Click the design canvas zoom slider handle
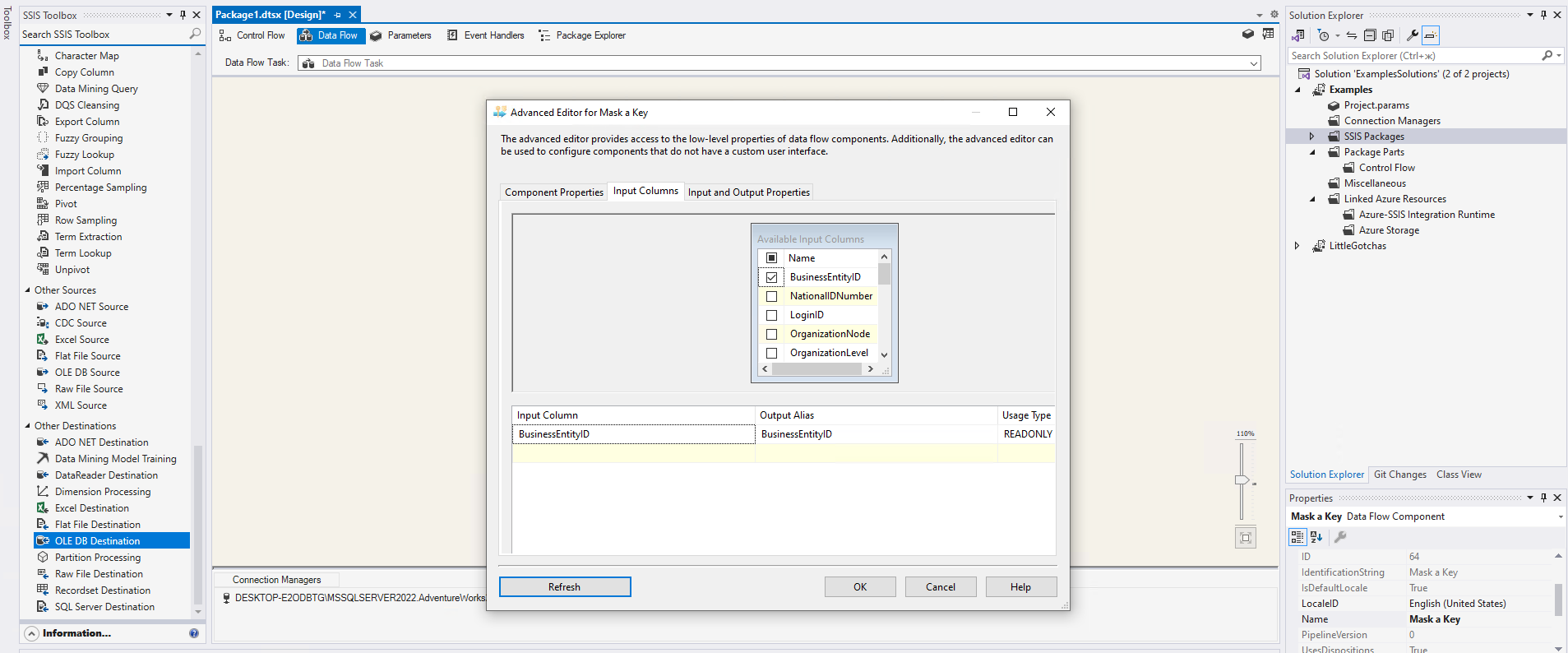 coord(1242,479)
